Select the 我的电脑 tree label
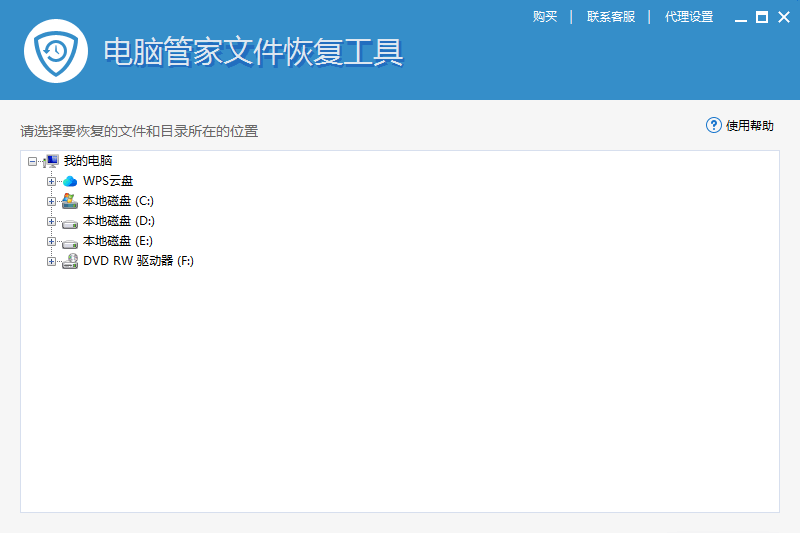 (88, 161)
